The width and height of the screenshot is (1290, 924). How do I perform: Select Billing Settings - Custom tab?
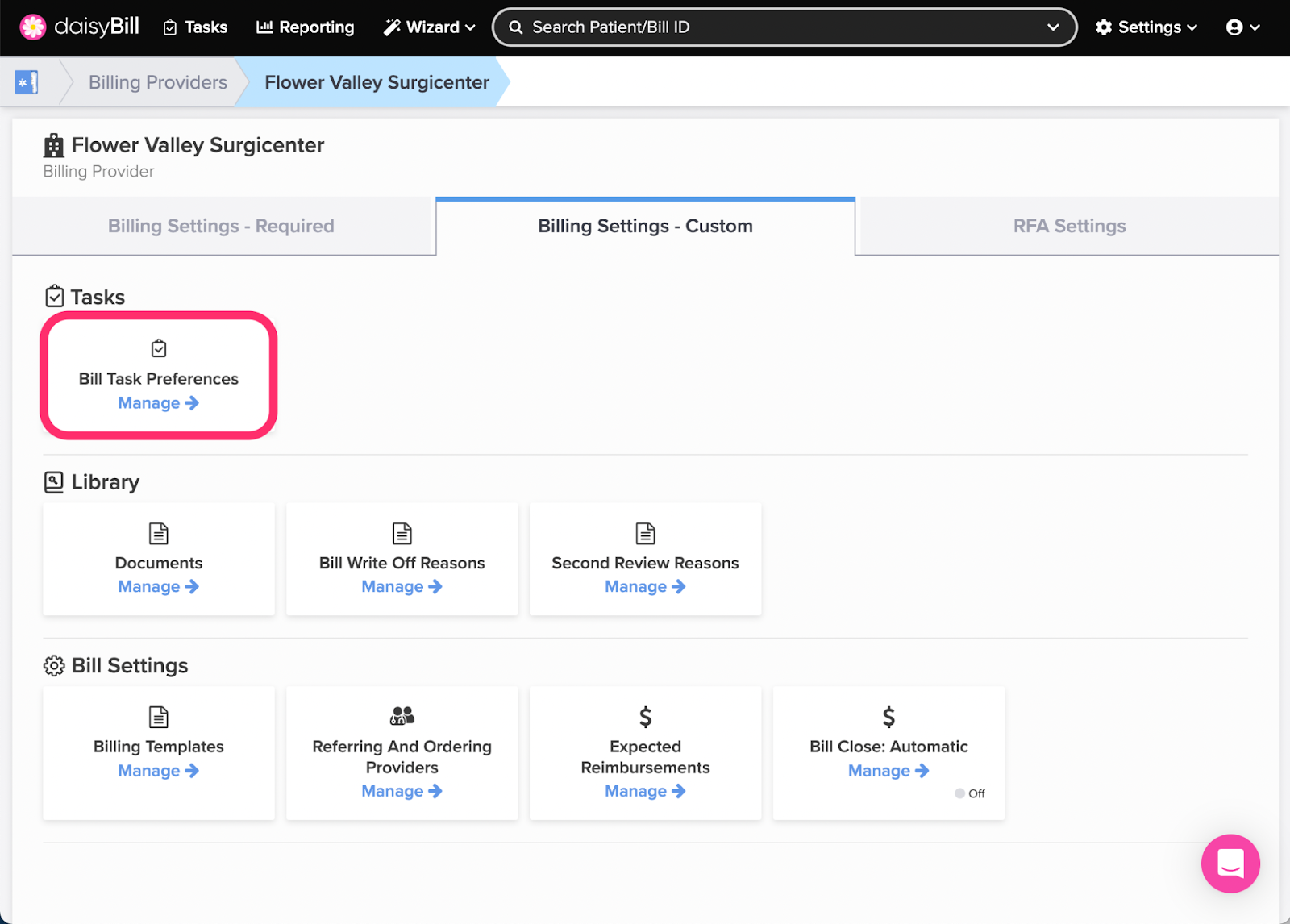coord(645,226)
